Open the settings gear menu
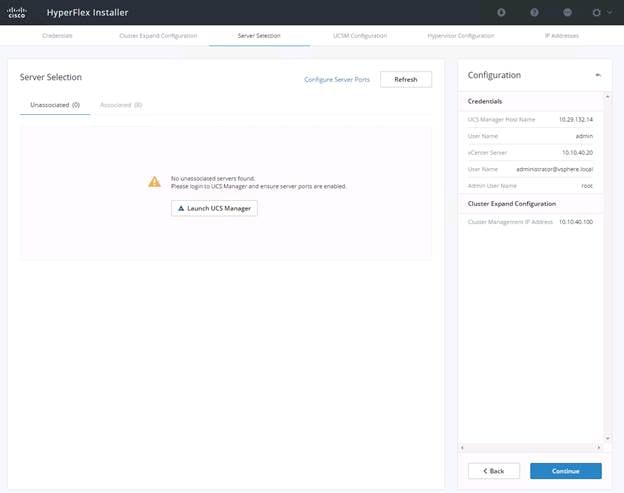The width and height of the screenshot is (624, 493). (x=596, y=12)
